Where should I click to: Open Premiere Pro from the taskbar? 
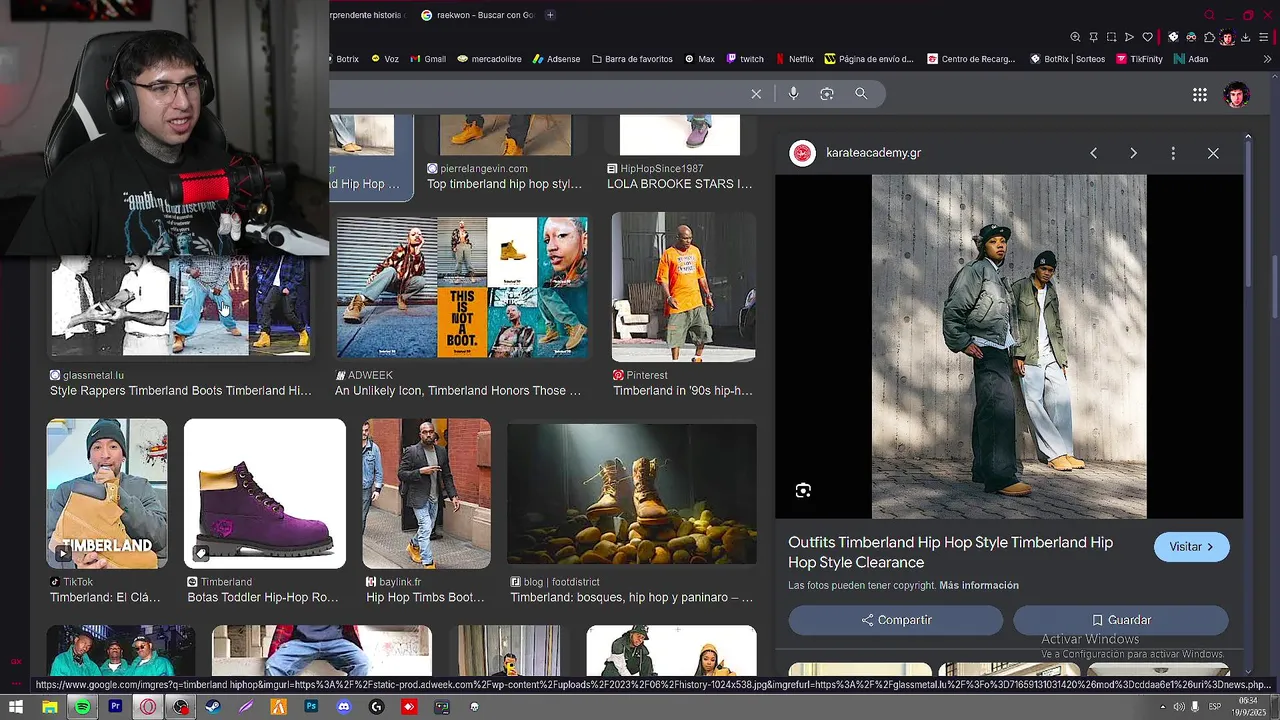click(x=115, y=707)
